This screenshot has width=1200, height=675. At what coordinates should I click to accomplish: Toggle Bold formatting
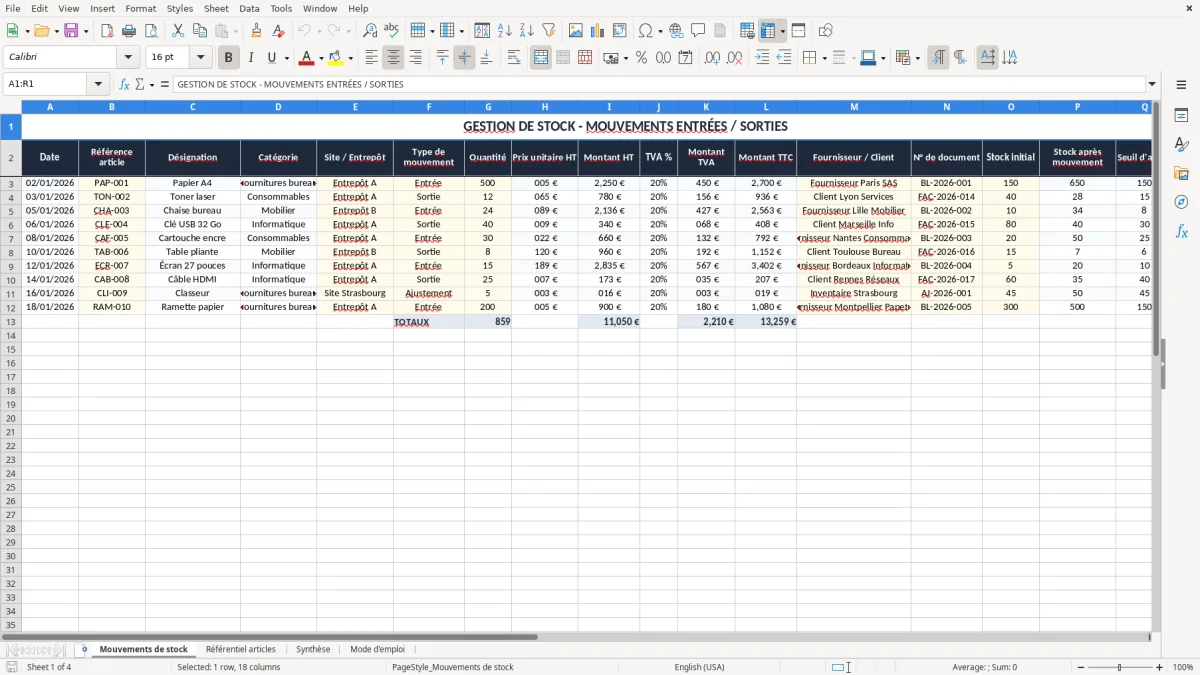pos(229,58)
